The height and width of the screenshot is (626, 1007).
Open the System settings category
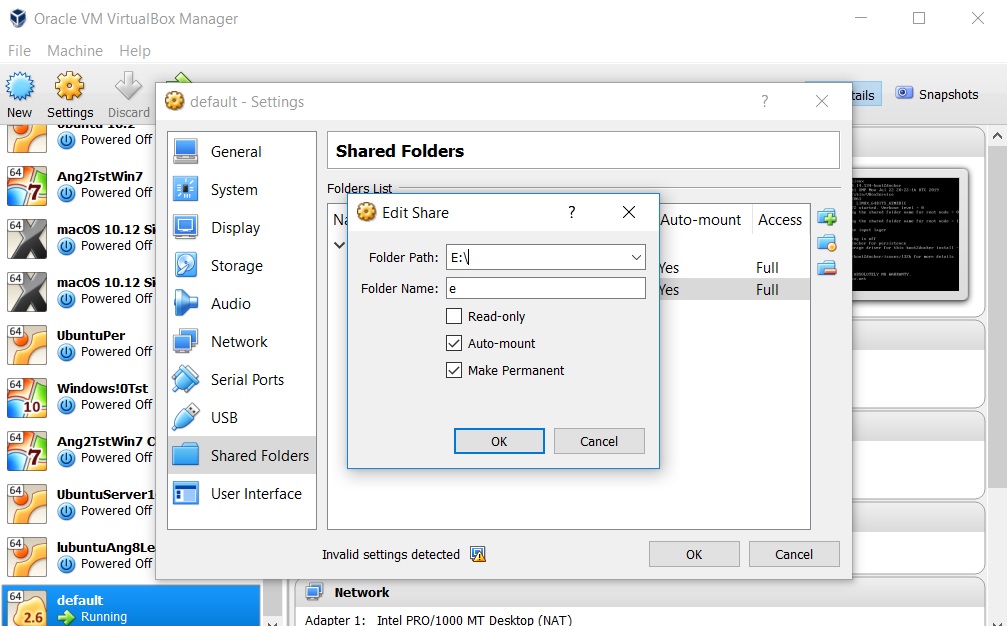[x=242, y=189]
